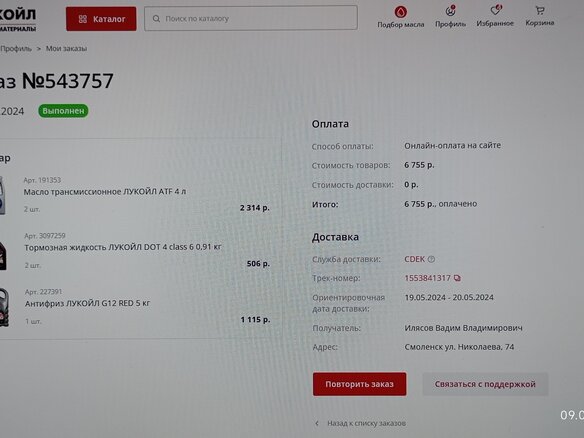The height and width of the screenshot is (438, 584).
Task: Open the Корзина cart icon
Action: 540,10
